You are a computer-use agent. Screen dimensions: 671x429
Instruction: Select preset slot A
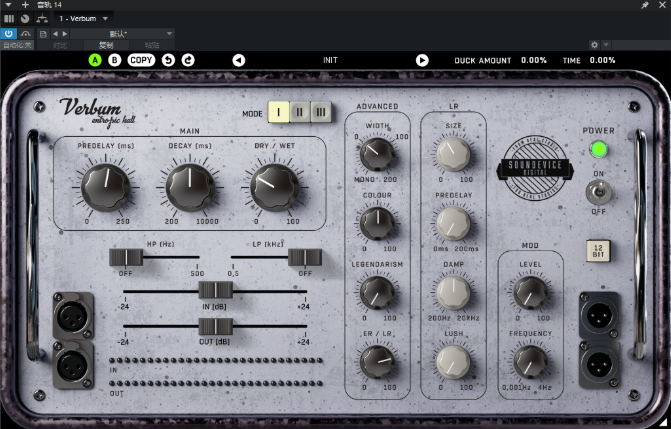[x=96, y=60]
